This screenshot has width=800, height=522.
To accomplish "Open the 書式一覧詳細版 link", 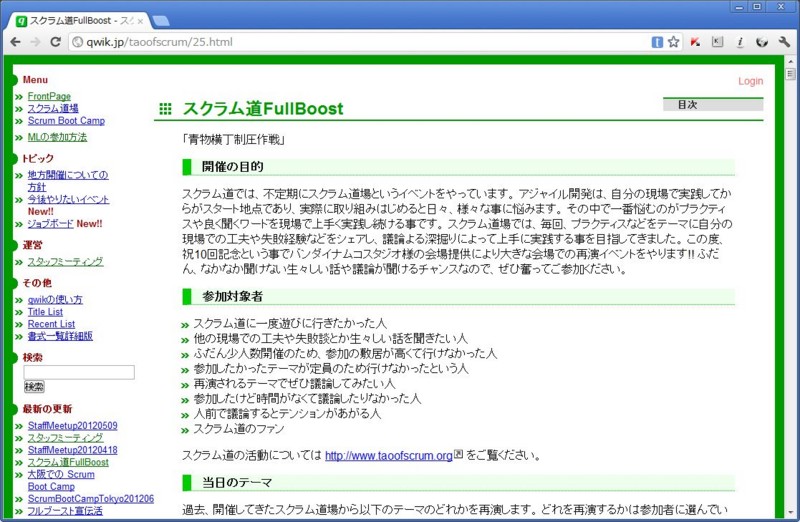I will [60, 336].
